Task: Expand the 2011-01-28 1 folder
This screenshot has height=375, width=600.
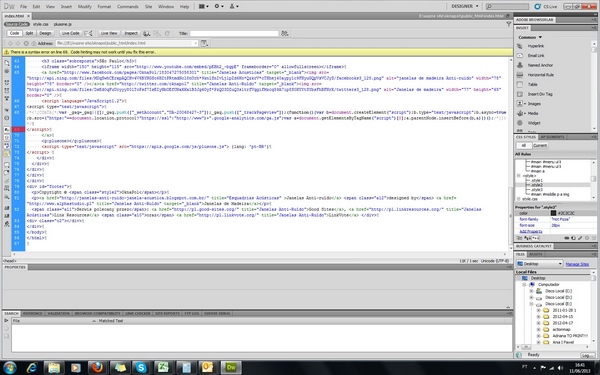Action: [x=538, y=310]
